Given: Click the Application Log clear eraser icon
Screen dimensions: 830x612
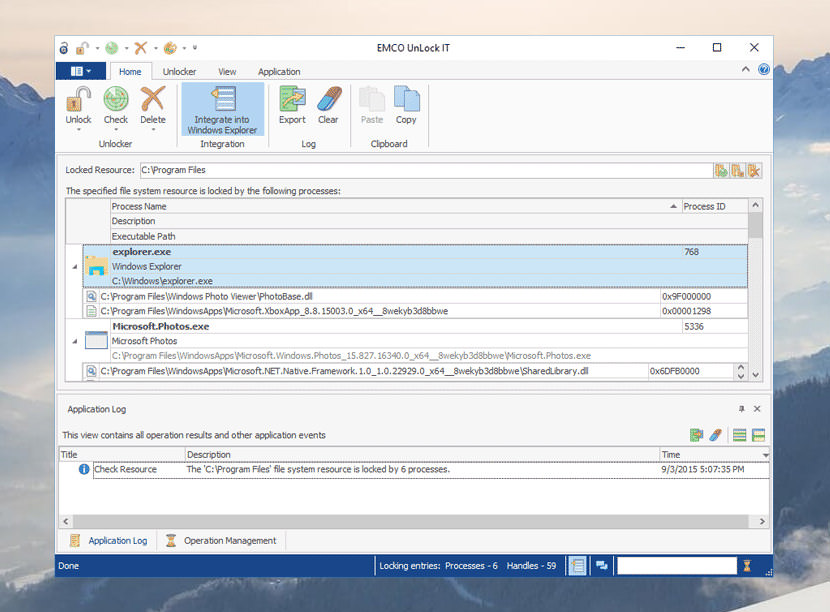Looking at the screenshot, I should point(715,435).
